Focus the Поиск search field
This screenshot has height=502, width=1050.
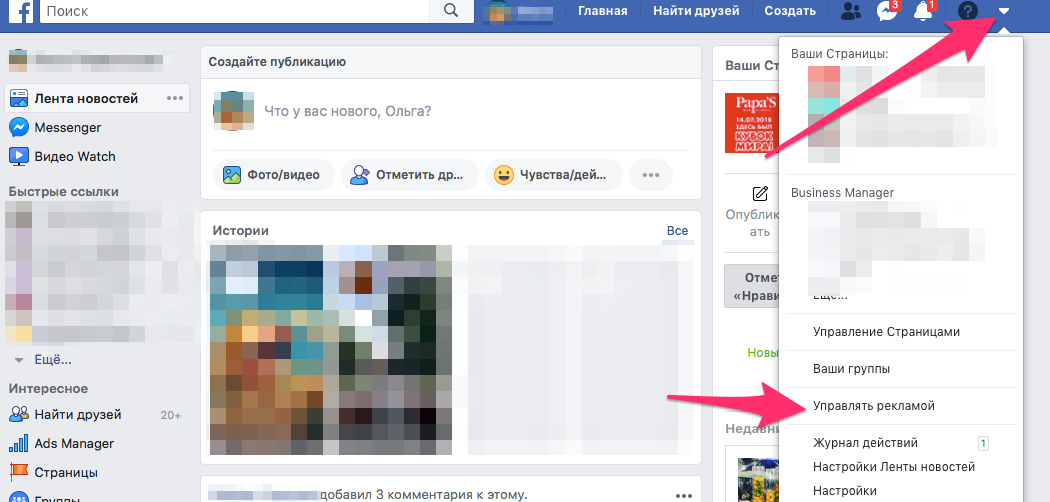(x=234, y=11)
